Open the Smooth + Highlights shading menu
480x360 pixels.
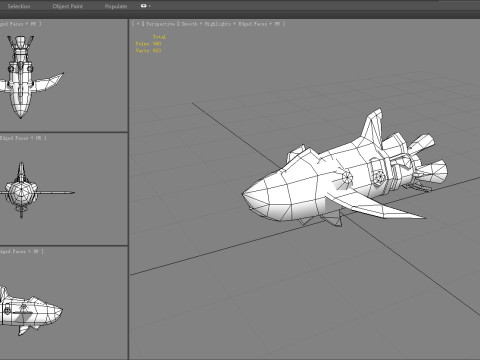pyautogui.click(x=206, y=24)
